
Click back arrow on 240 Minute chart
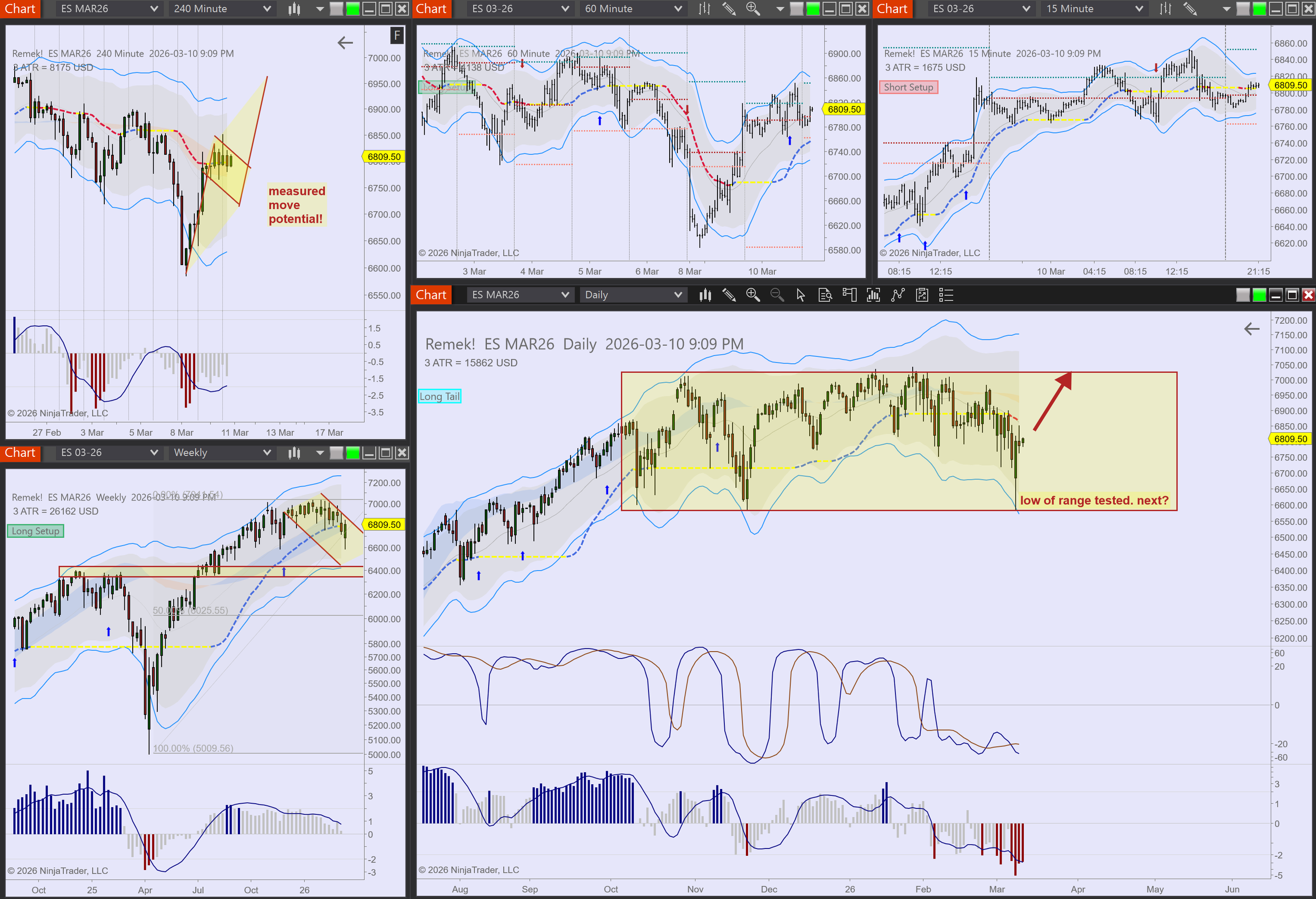pyautogui.click(x=345, y=43)
